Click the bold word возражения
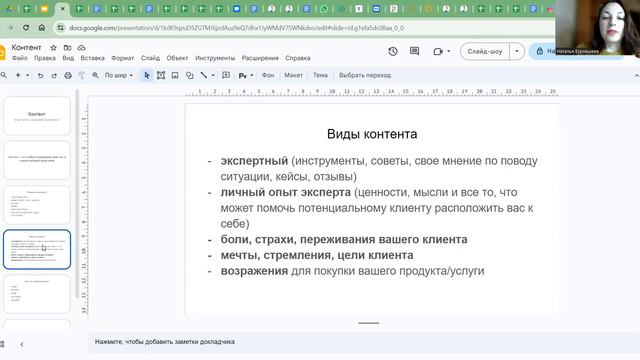 click(x=254, y=271)
